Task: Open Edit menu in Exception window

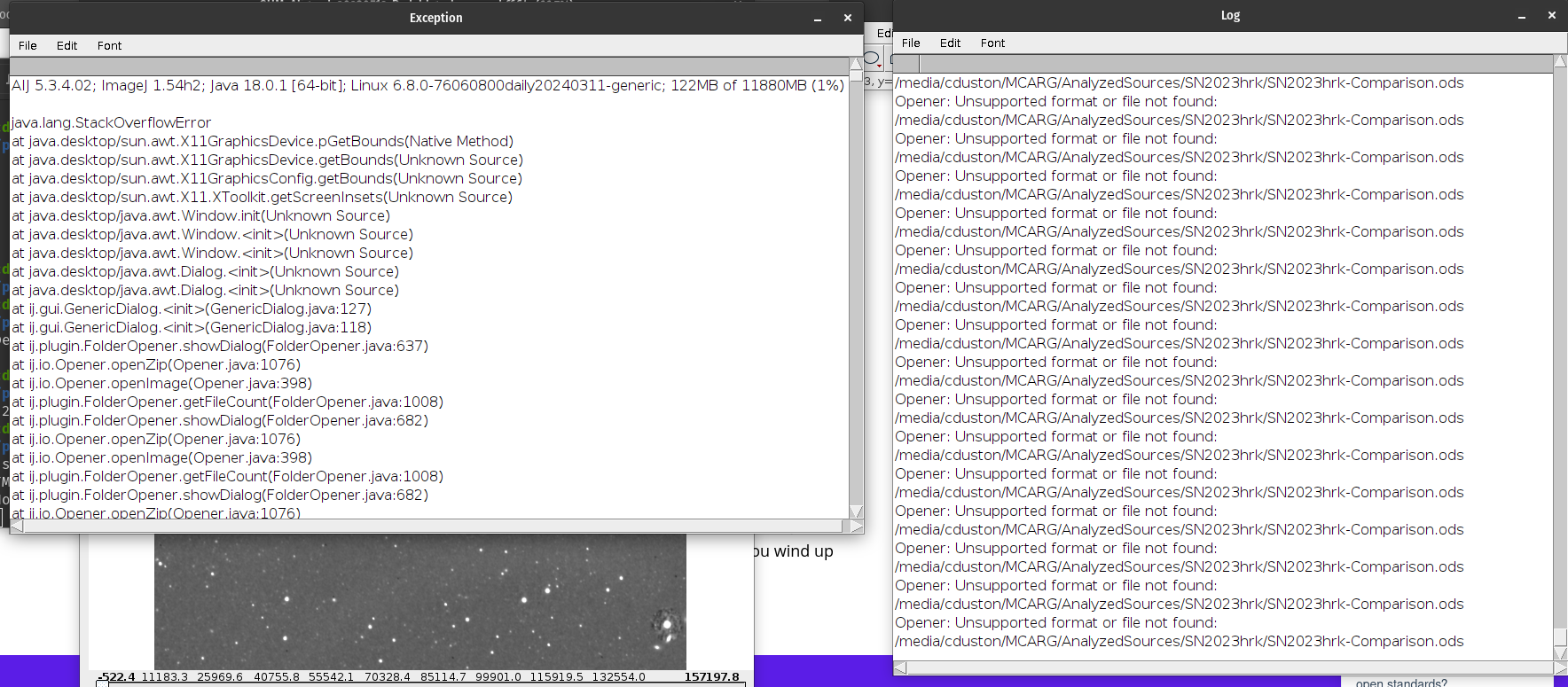Action: pyautogui.click(x=67, y=46)
